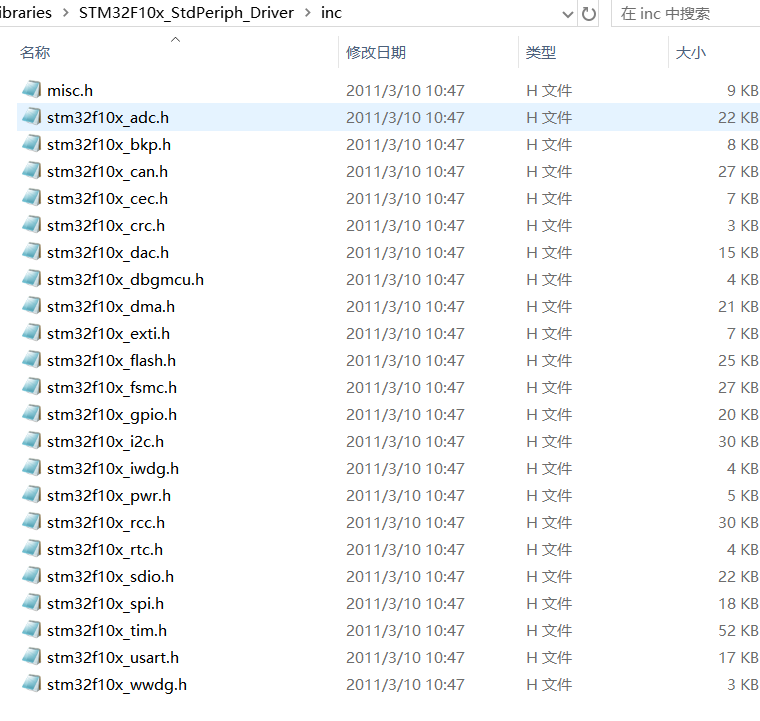Click the stm32f10x_cec.h file icon
760x721 pixels.
pyautogui.click(x=32, y=198)
